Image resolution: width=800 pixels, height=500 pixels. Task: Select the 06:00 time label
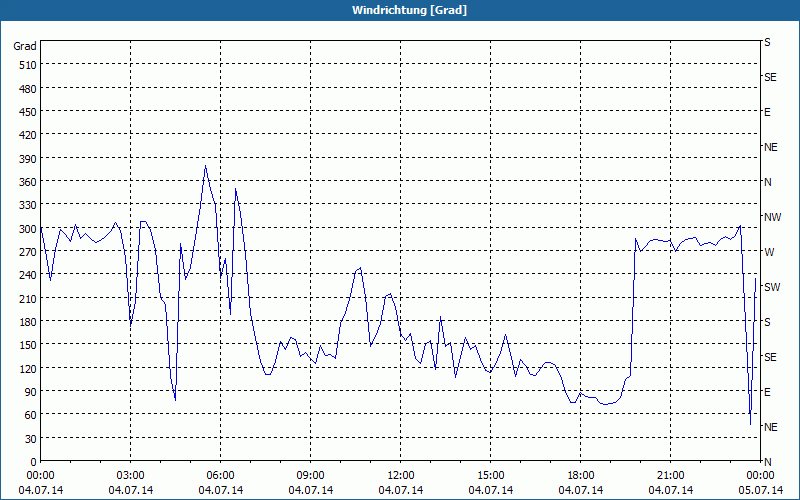point(220,476)
